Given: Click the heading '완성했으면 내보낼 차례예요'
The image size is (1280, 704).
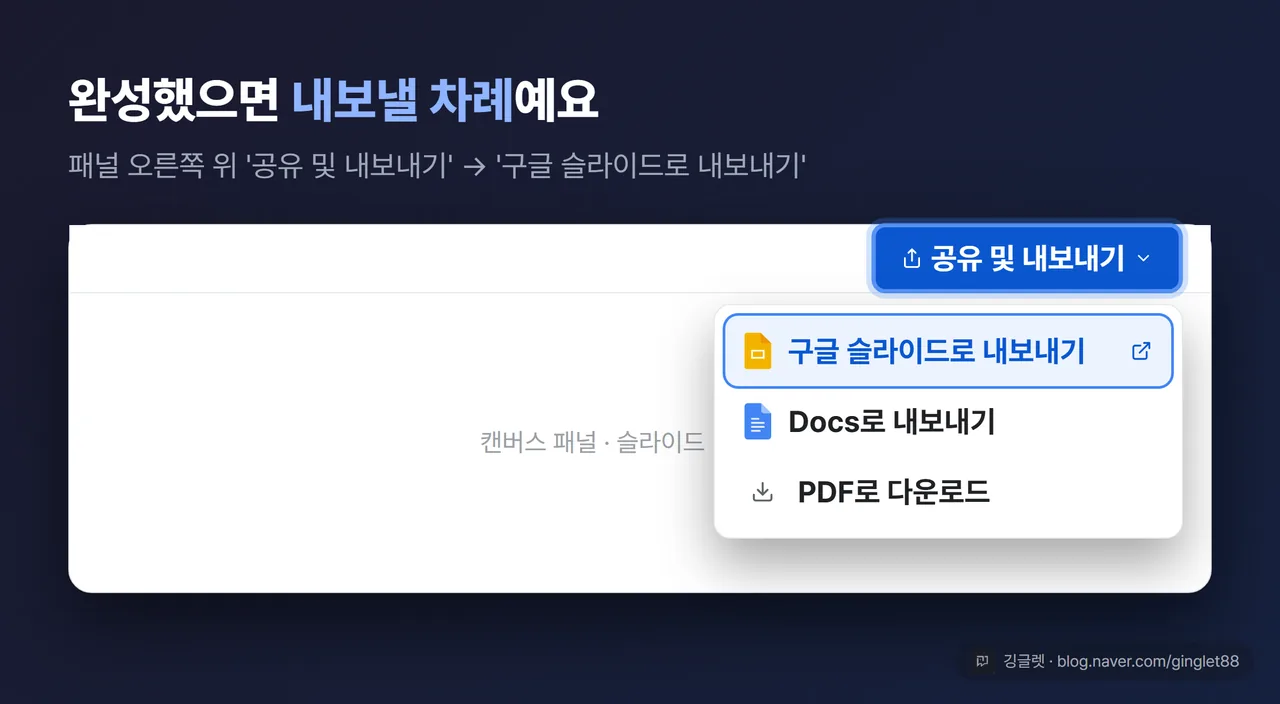Looking at the screenshot, I should [x=333, y=101].
